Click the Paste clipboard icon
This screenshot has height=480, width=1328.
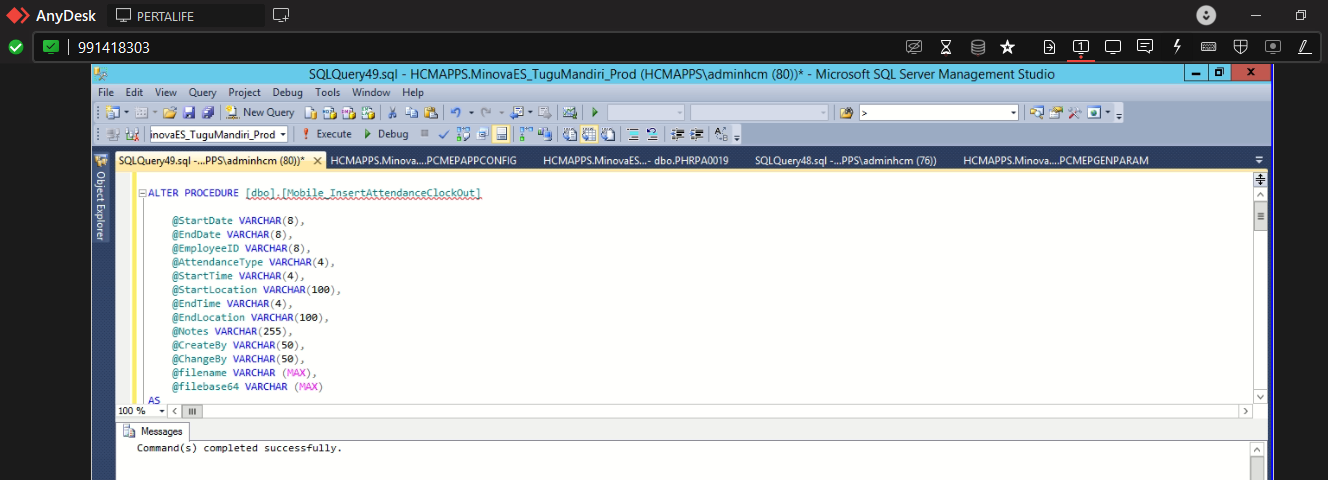click(431, 112)
